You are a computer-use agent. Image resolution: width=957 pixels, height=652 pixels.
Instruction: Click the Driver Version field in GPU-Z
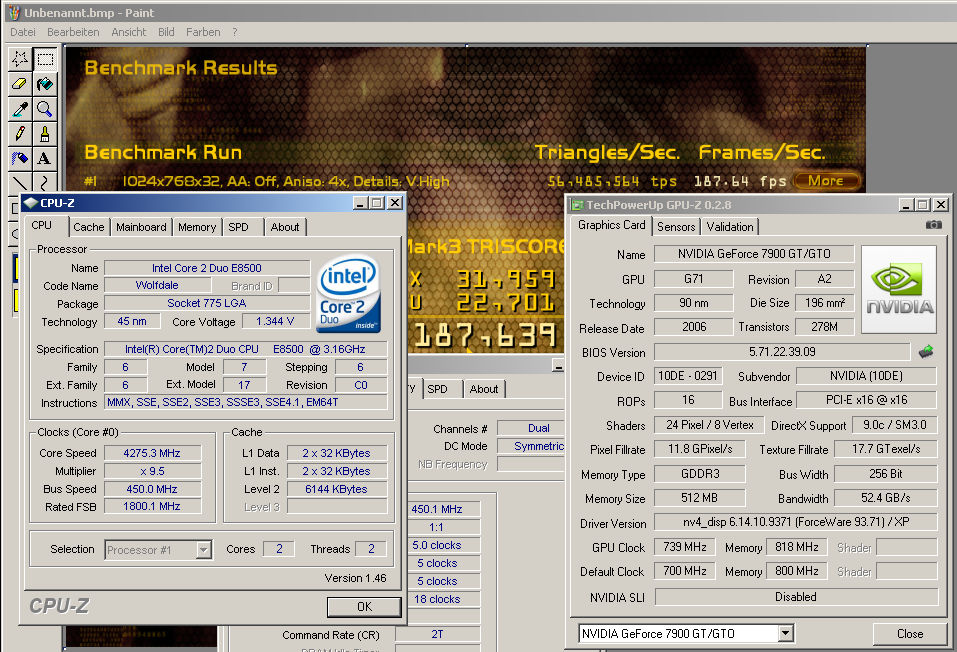796,522
